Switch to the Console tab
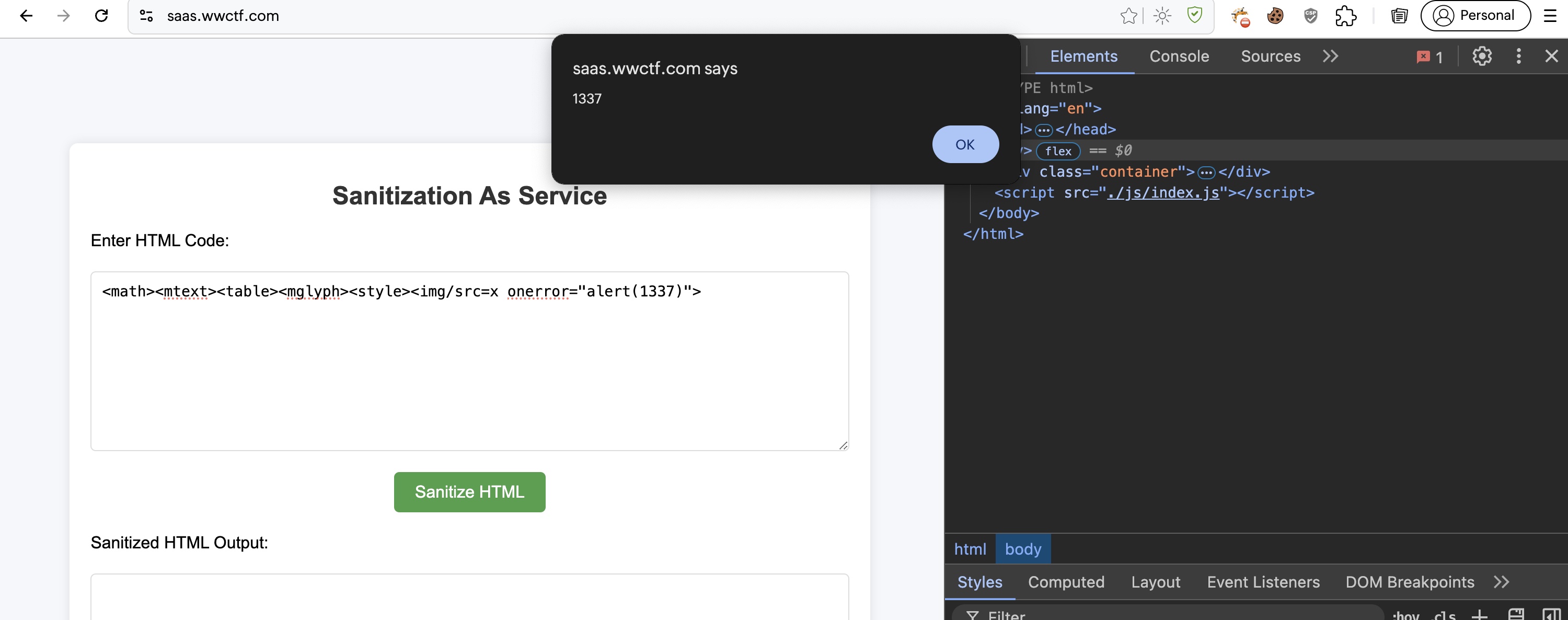1568x620 pixels. point(1179,56)
